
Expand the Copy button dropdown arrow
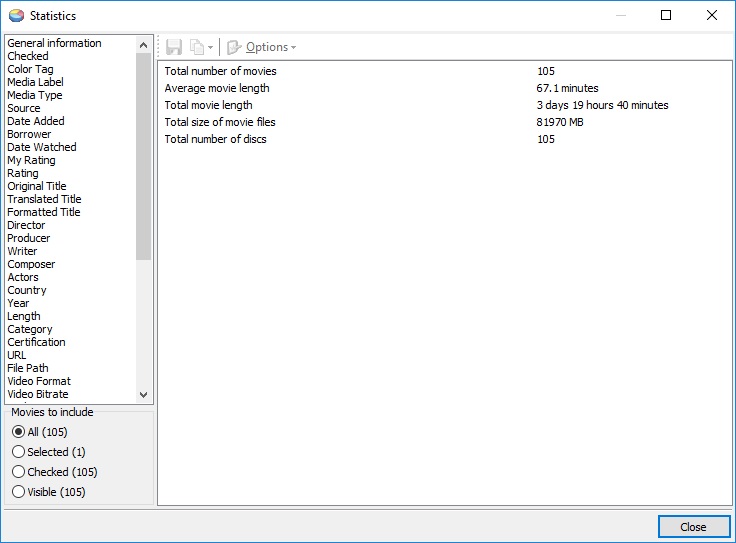(x=210, y=48)
